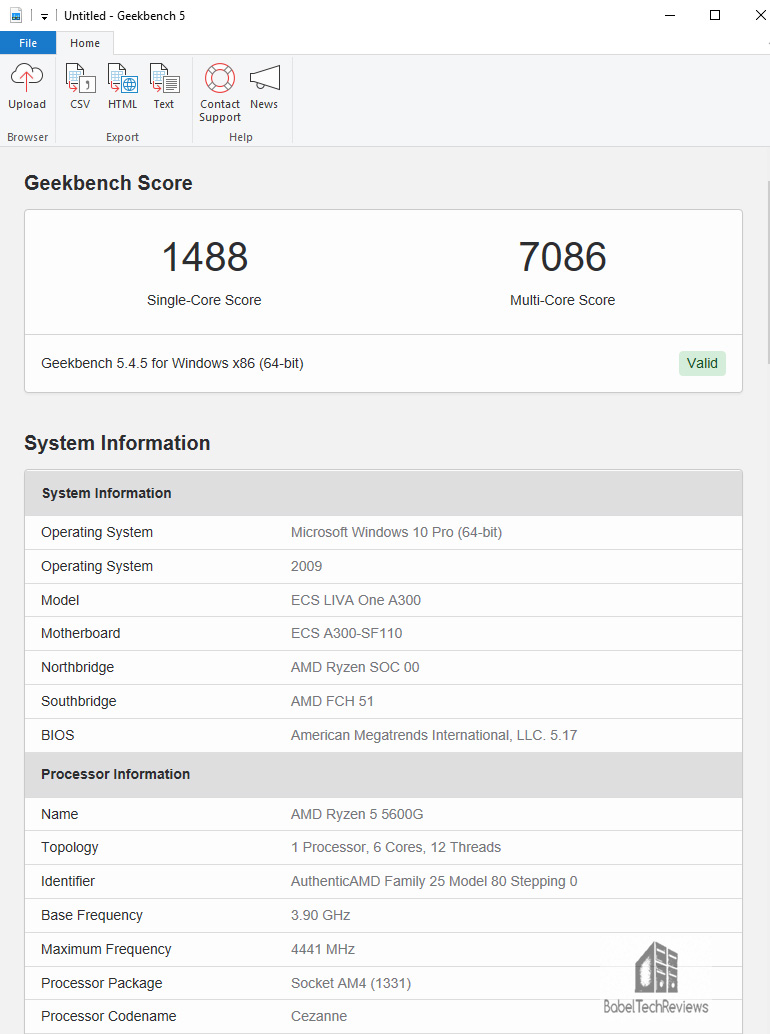
Task: Click the Valid badge
Action: (702, 363)
